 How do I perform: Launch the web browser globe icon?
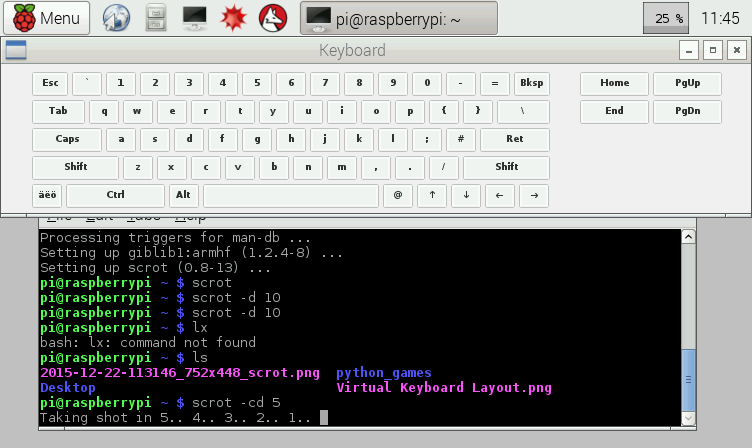coord(117,17)
